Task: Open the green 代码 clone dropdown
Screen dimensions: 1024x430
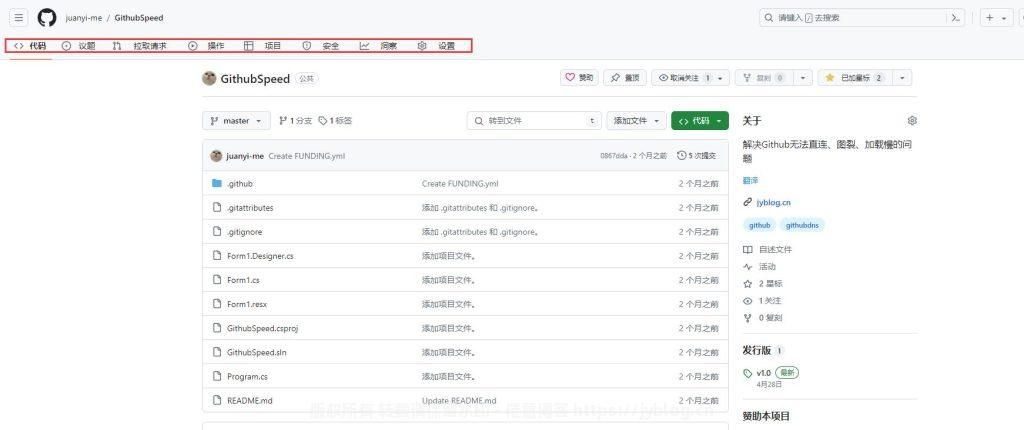Action: point(699,121)
